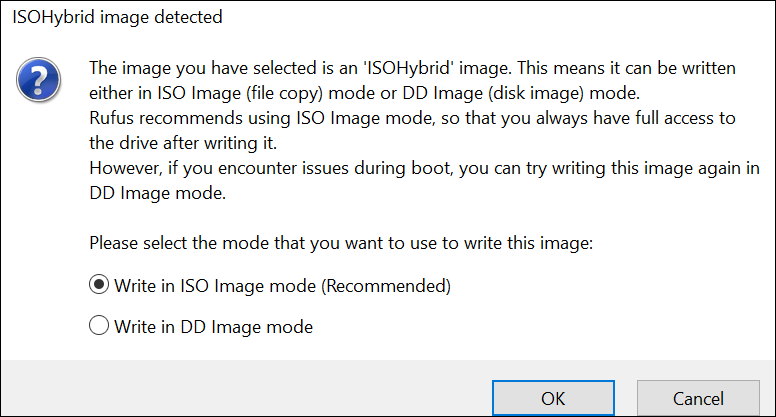Dismiss the dialog with the Cancel button
776x417 pixels.
(698, 398)
